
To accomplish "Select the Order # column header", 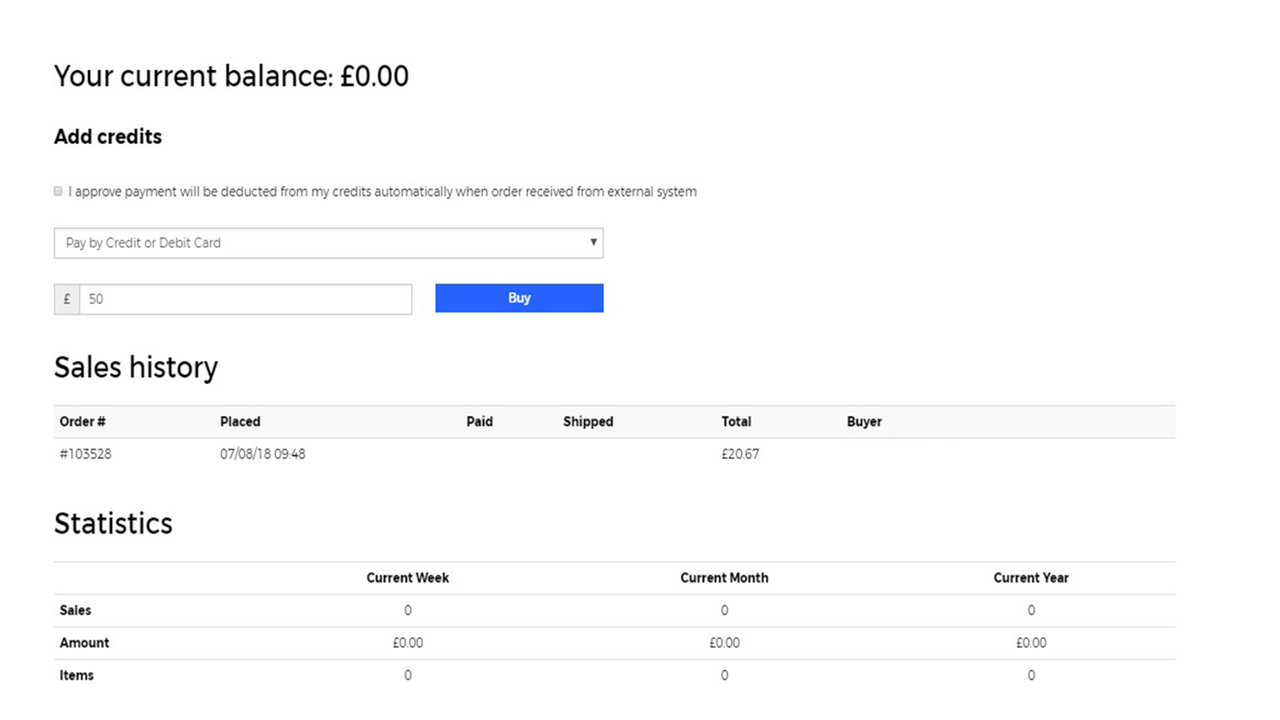I will point(83,421).
